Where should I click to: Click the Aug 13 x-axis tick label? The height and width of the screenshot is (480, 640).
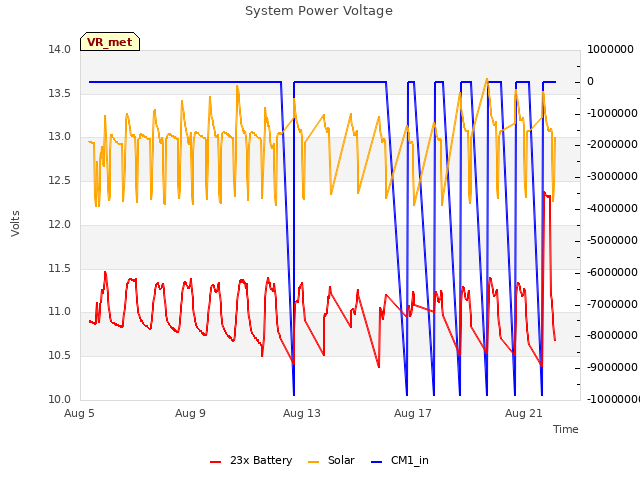pyautogui.click(x=302, y=413)
